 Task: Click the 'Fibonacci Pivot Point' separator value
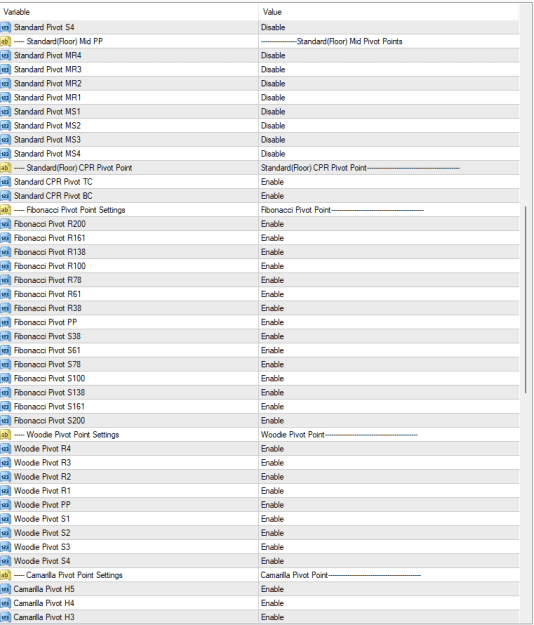click(x=342, y=210)
